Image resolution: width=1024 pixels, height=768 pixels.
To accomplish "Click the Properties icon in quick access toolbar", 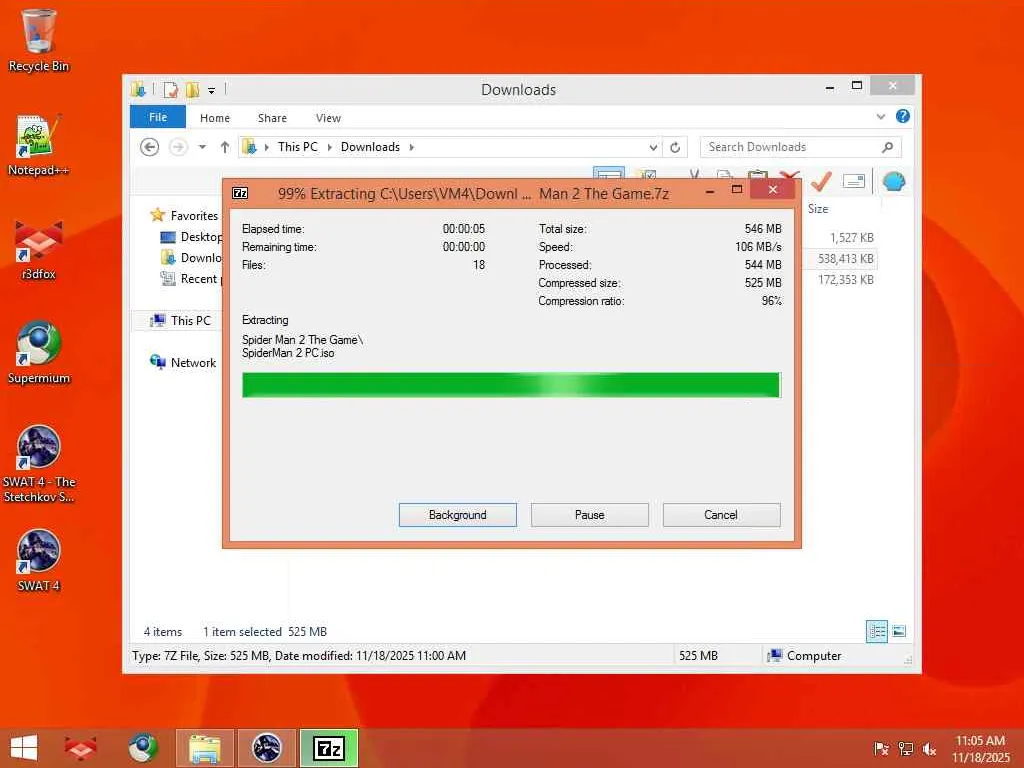I will (170, 89).
